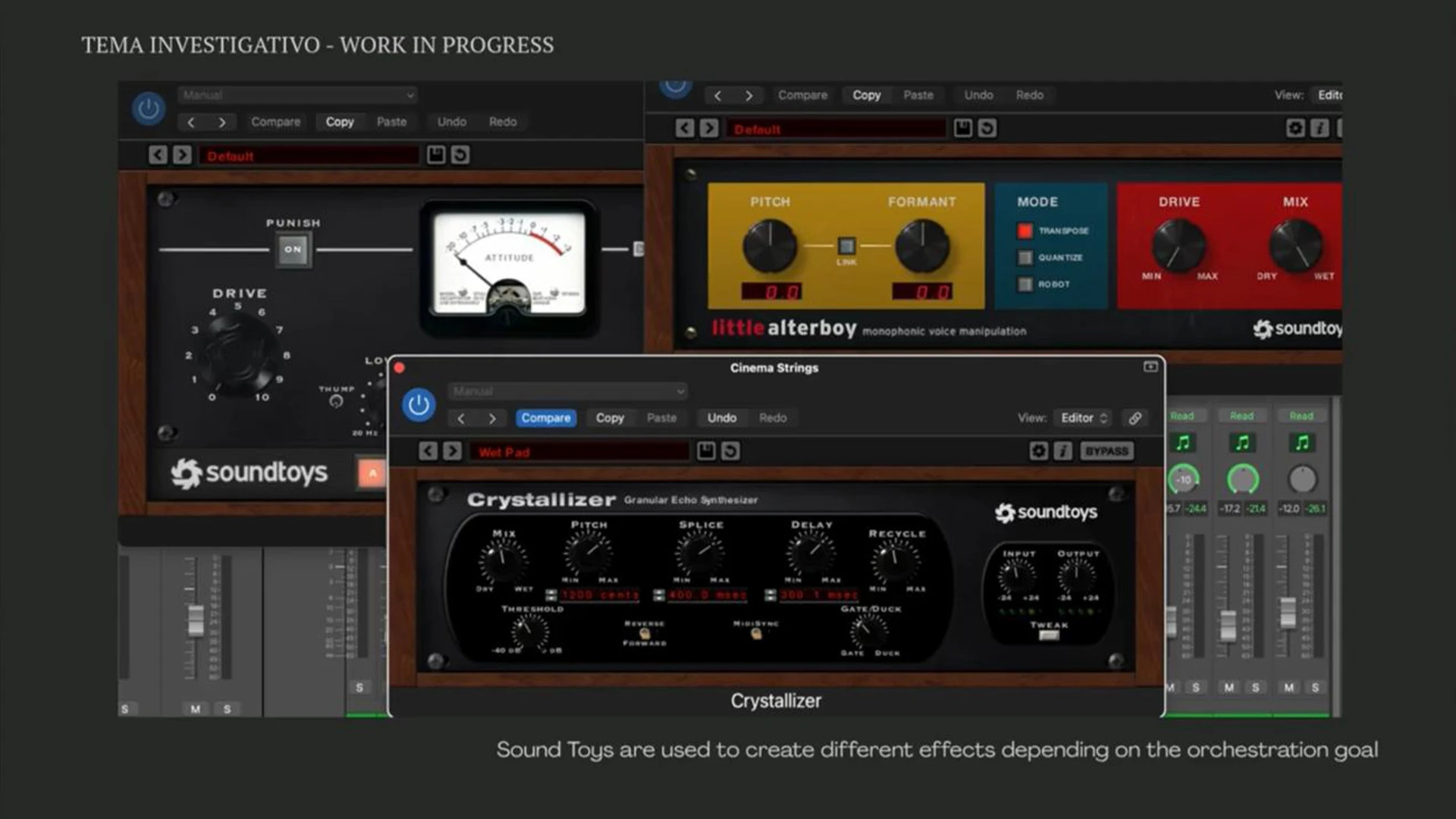This screenshot has height=819, width=1456.
Task: Toggle the Decapitator plugin power button
Action: pos(149,109)
